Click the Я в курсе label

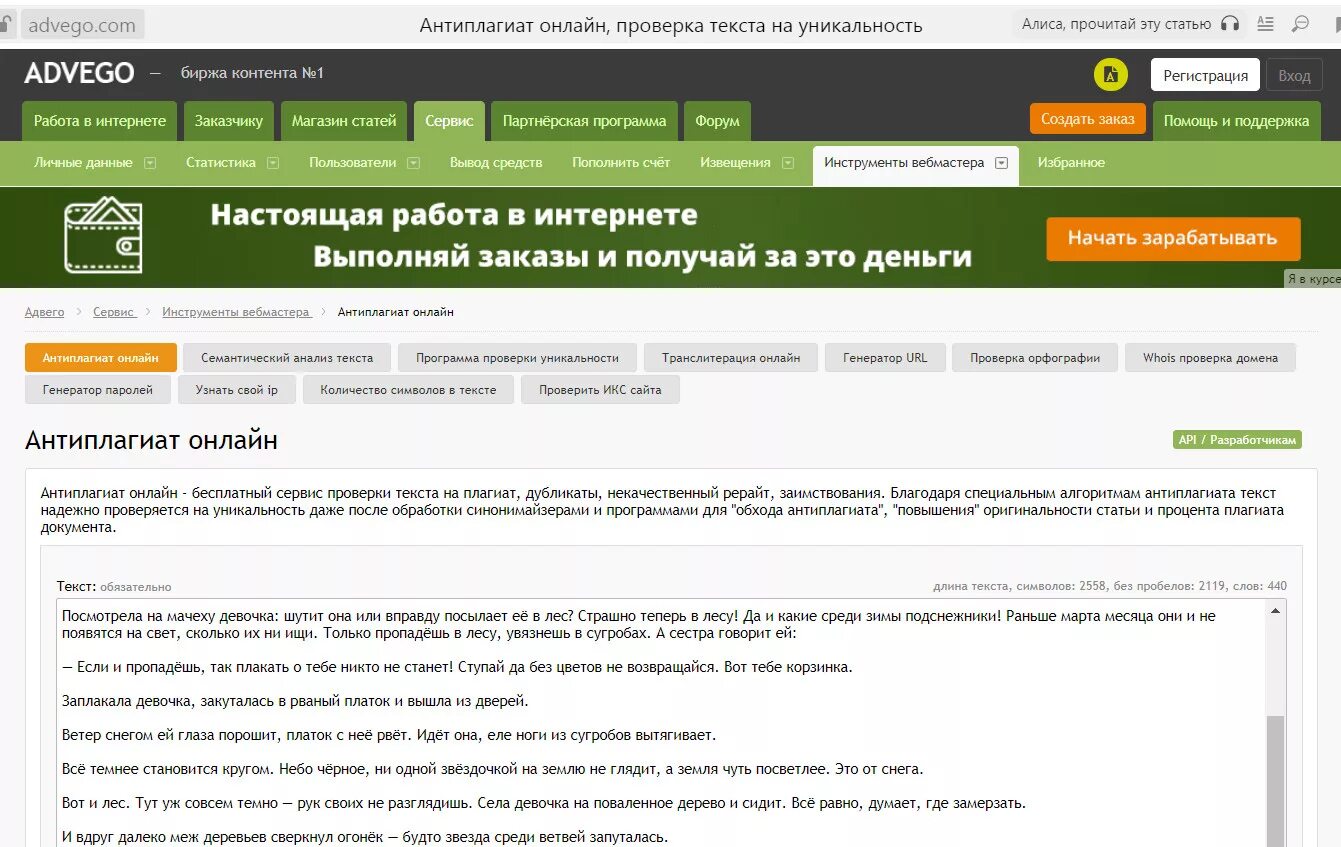[x=1312, y=279]
